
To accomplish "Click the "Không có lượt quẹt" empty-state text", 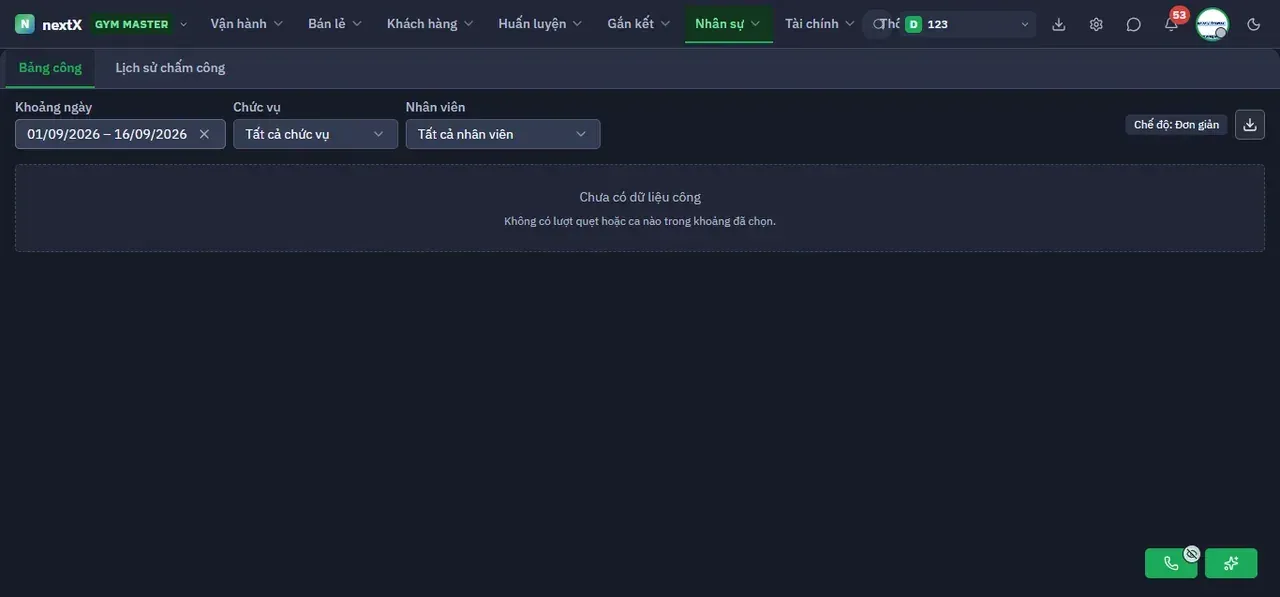I will [640, 221].
